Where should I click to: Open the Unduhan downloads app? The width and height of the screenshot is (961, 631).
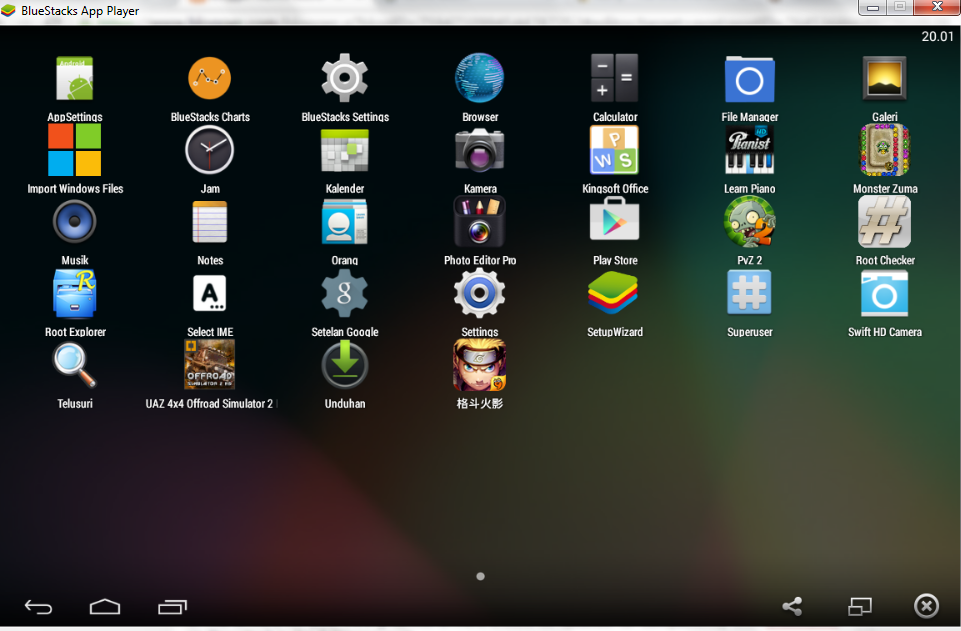click(x=344, y=365)
